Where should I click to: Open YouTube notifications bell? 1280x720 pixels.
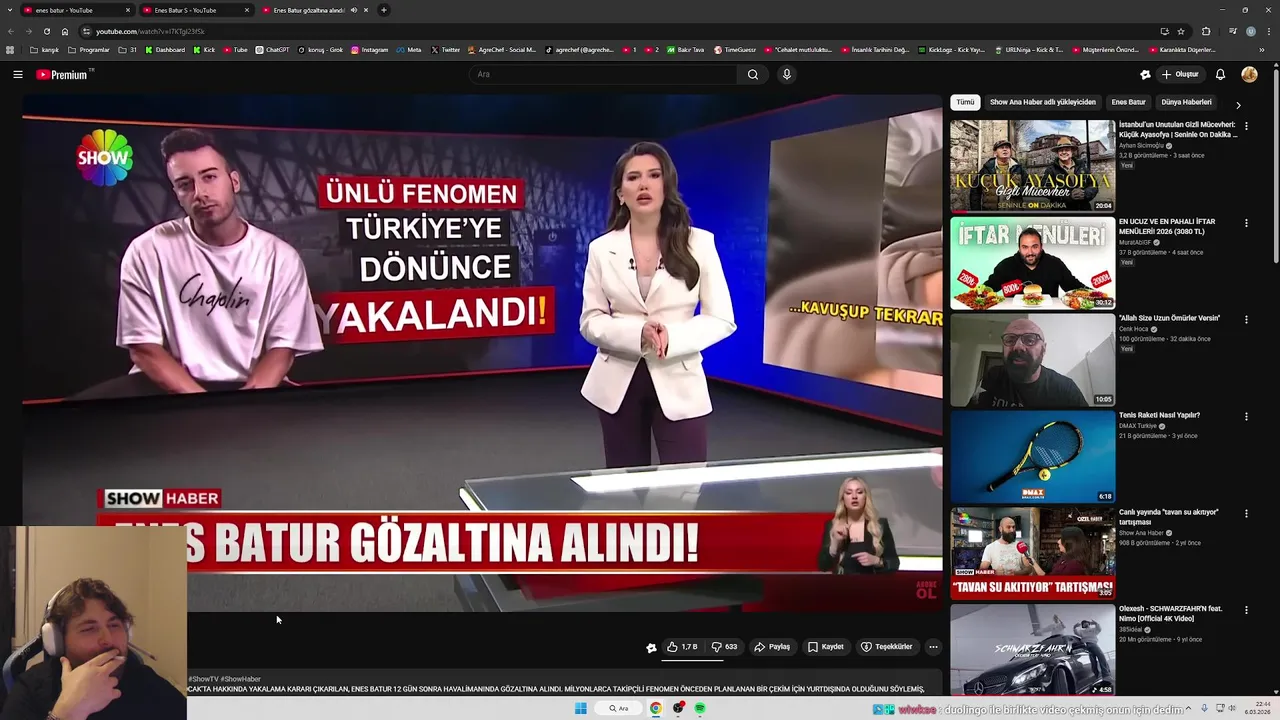(x=1220, y=74)
